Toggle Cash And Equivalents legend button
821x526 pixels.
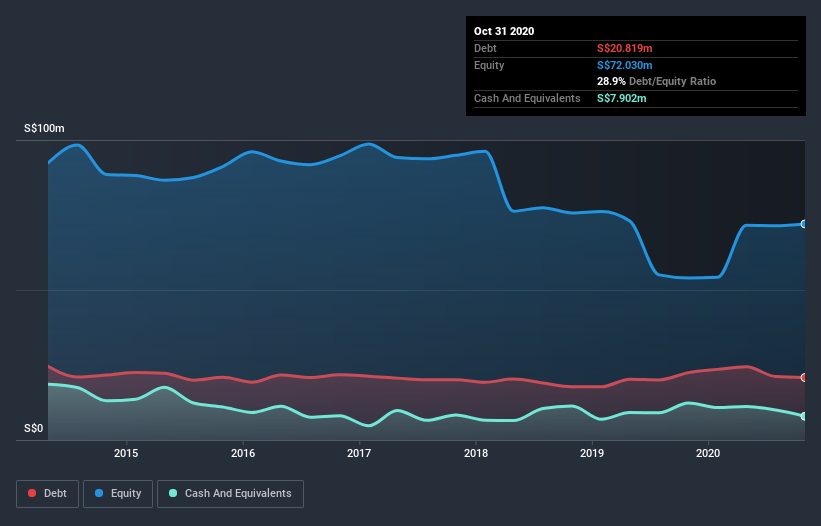coord(230,494)
